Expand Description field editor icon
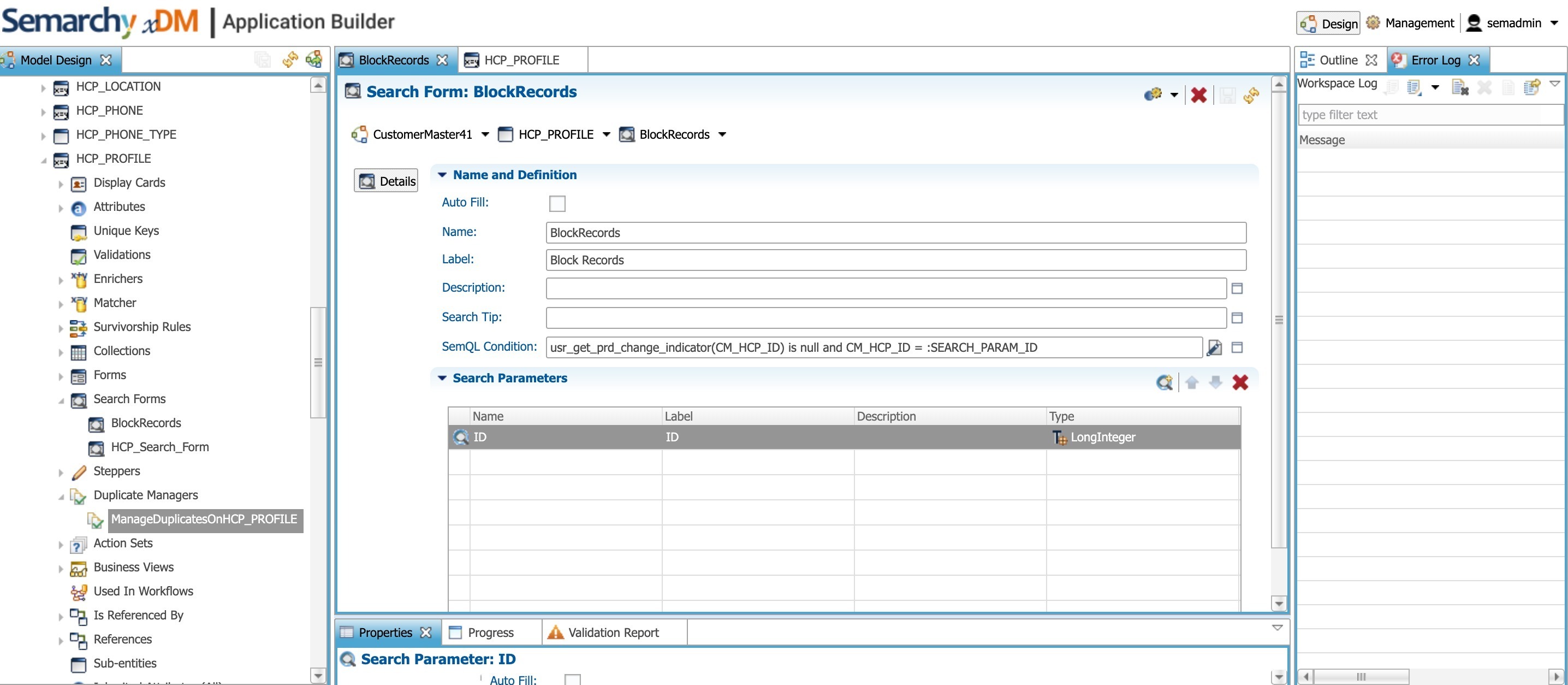Viewport: 1568px width, 685px height. tap(1237, 288)
